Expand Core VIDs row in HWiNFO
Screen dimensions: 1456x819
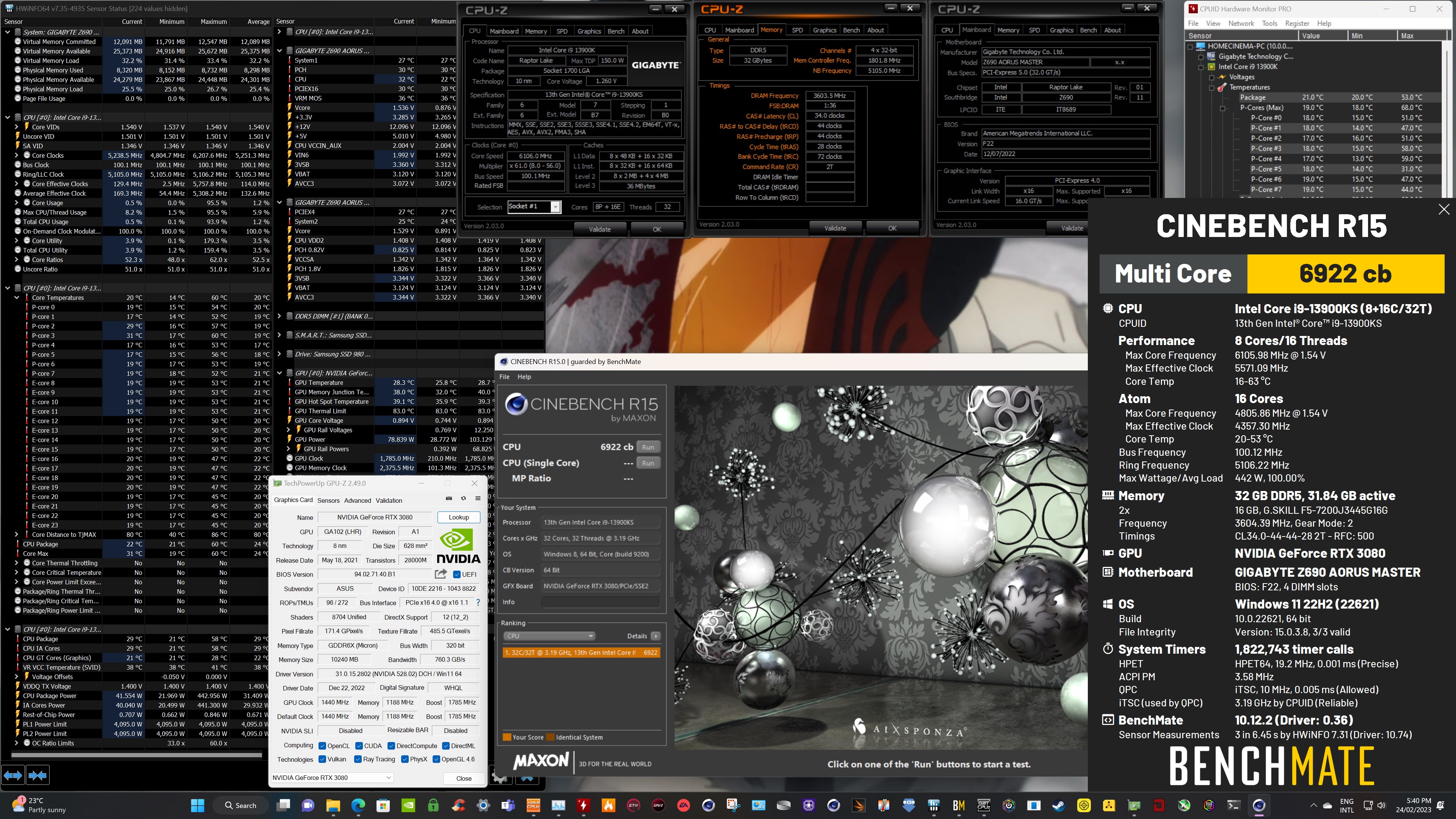(16, 127)
